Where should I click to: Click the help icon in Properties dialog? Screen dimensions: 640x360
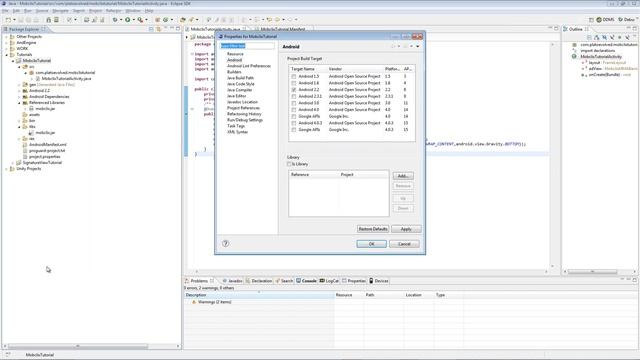tap(225, 244)
